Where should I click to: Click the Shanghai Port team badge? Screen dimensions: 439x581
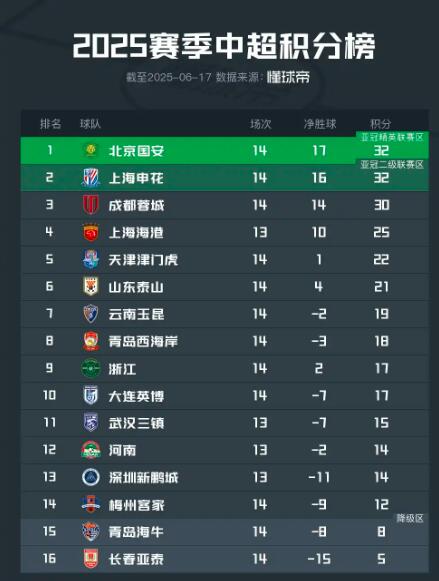91,232
